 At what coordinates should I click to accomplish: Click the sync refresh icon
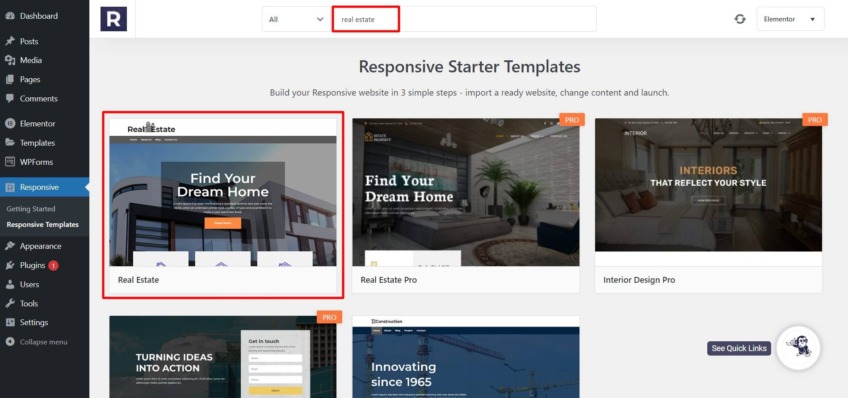tap(739, 19)
